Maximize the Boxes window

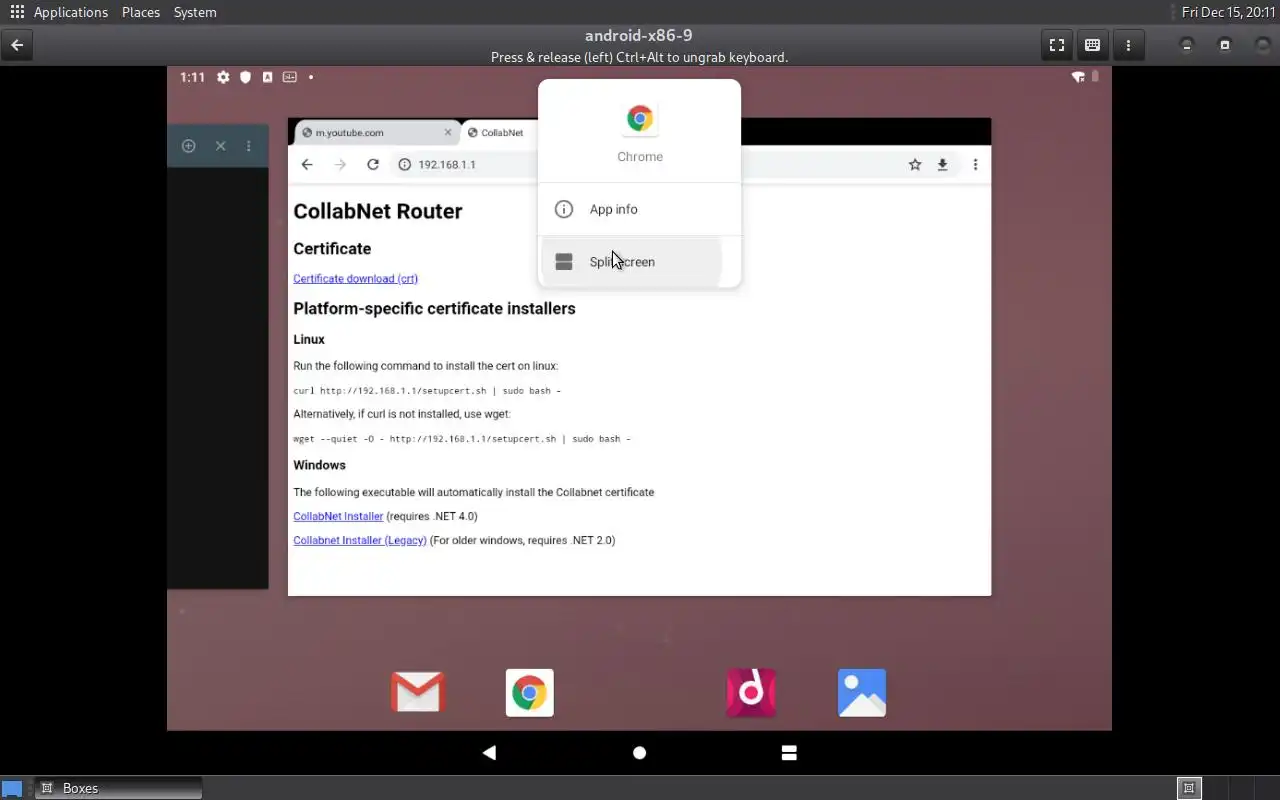[1225, 45]
